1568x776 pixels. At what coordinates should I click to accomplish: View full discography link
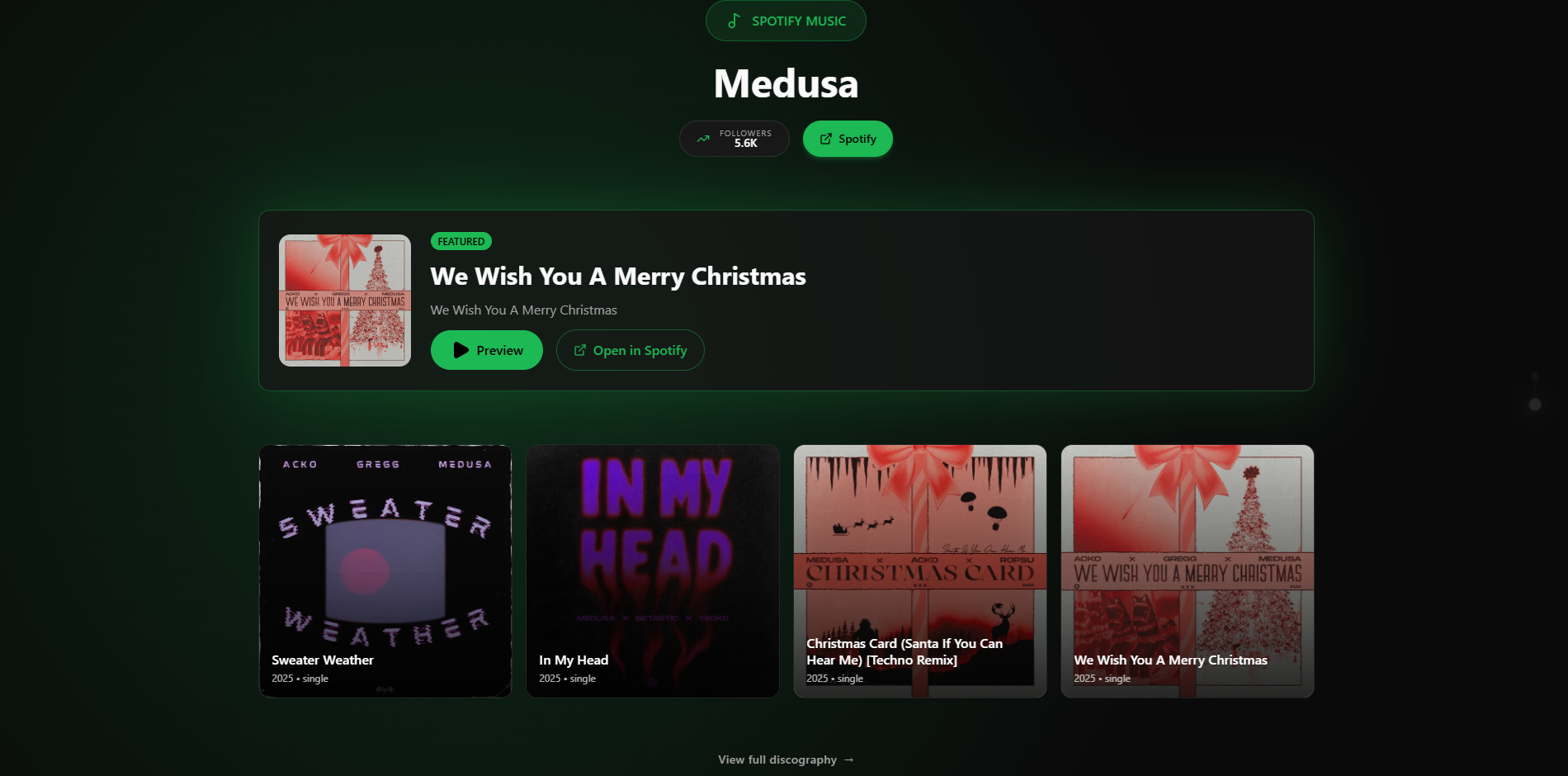[x=786, y=759]
